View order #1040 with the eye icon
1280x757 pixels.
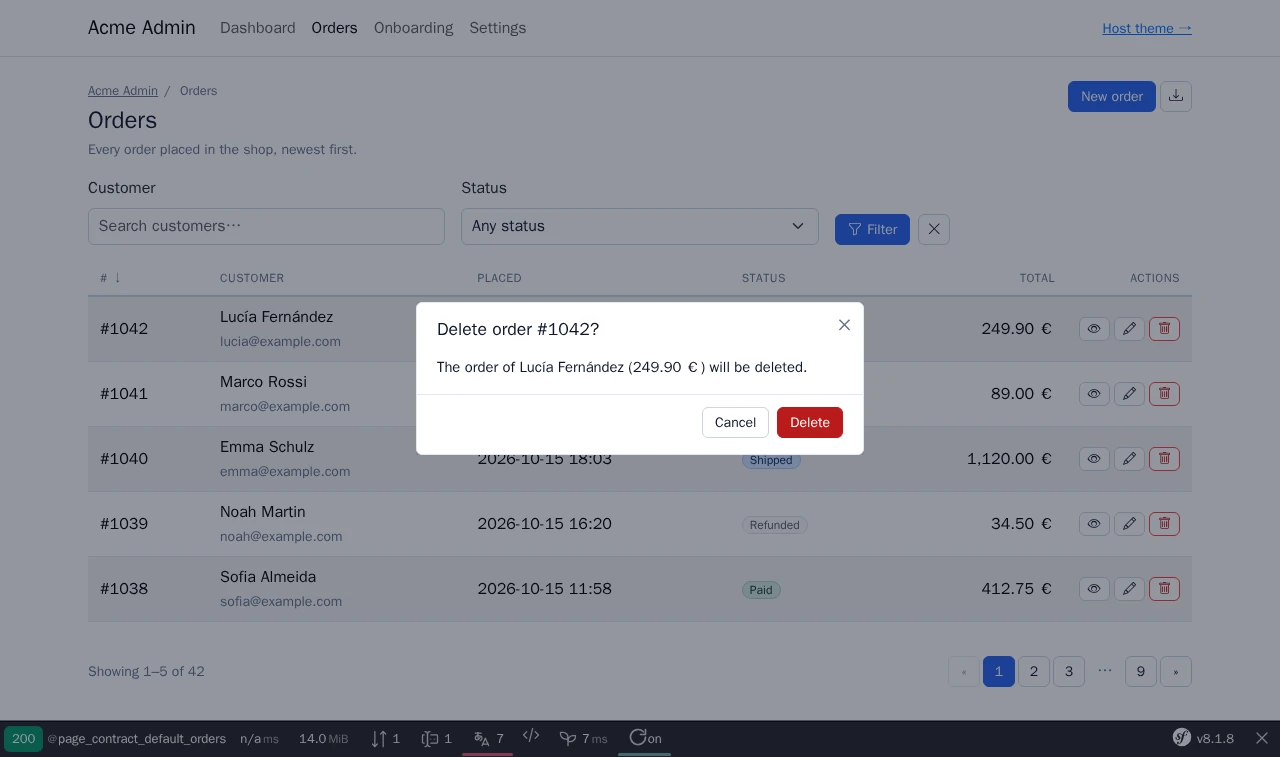point(1094,459)
